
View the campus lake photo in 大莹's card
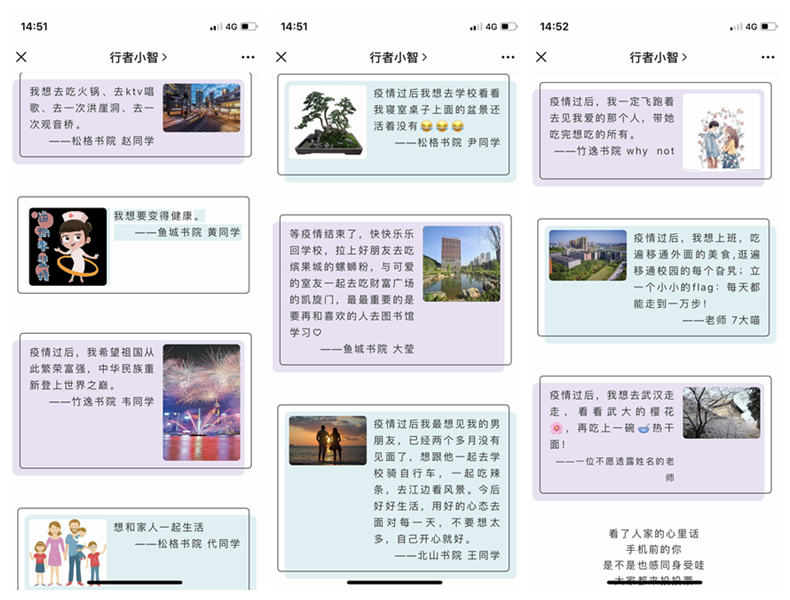[461, 263]
